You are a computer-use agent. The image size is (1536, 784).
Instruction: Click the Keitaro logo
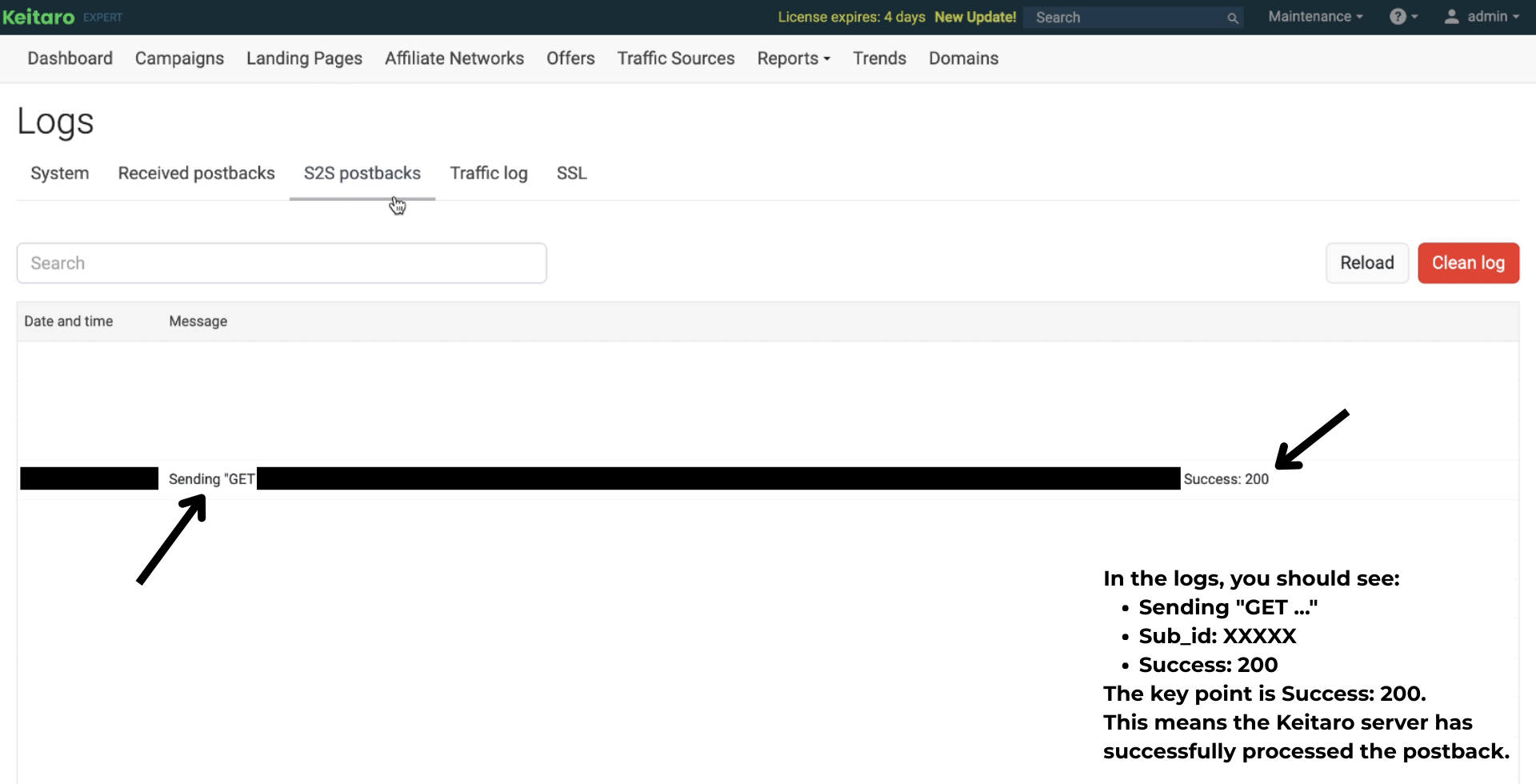pyautogui.click(x=38, y=17)
